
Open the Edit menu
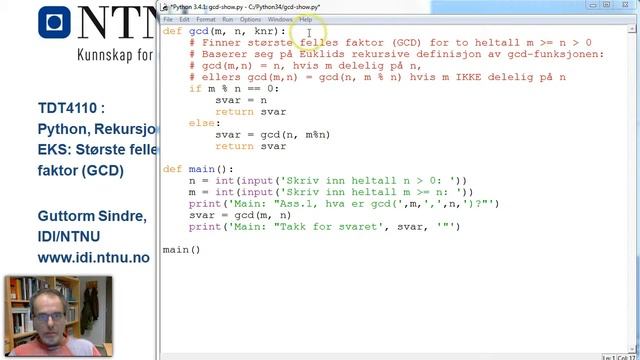pyautogui.click(x=184, y=19)
